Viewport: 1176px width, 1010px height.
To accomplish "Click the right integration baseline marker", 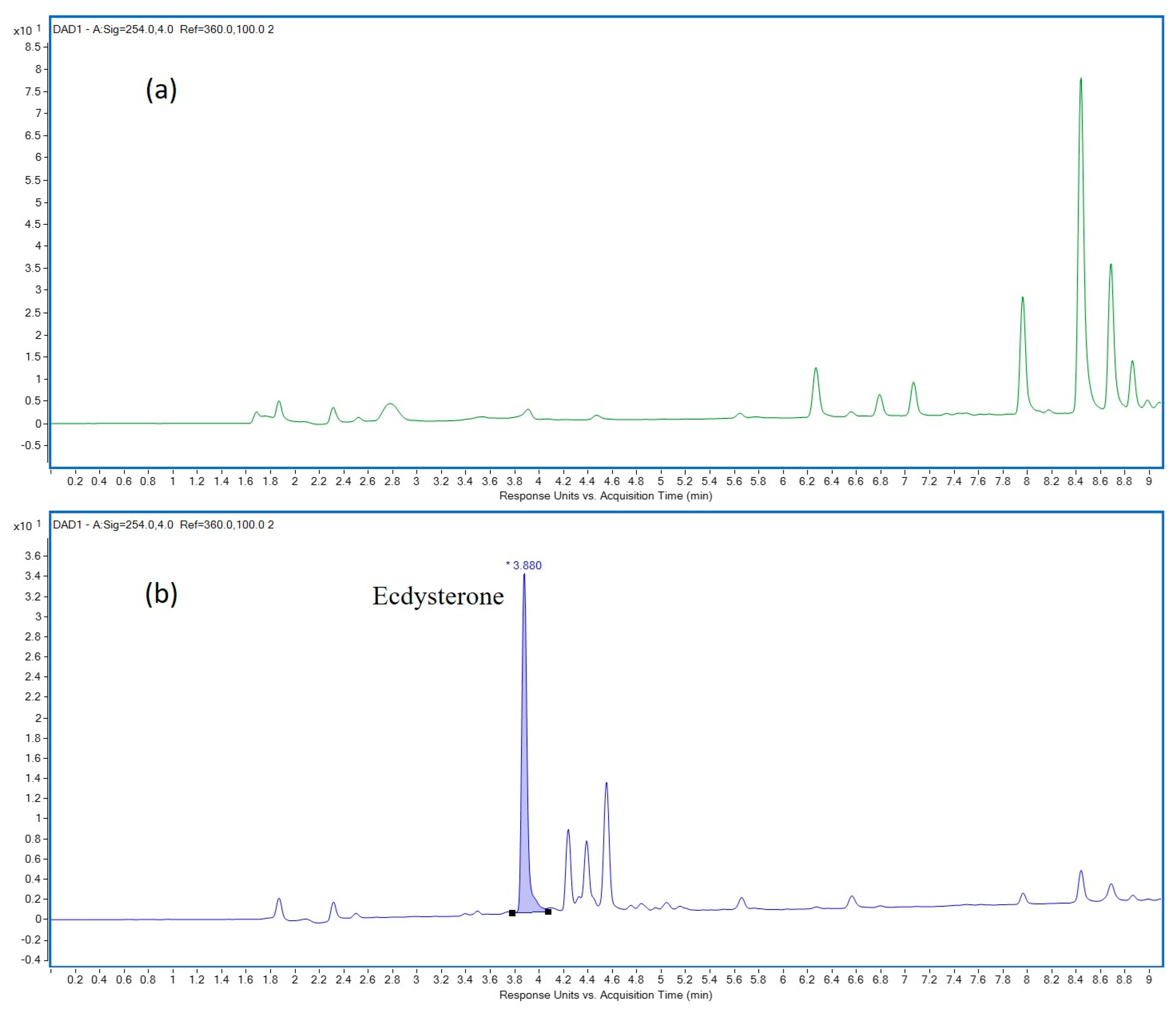I will click(548, 912).
